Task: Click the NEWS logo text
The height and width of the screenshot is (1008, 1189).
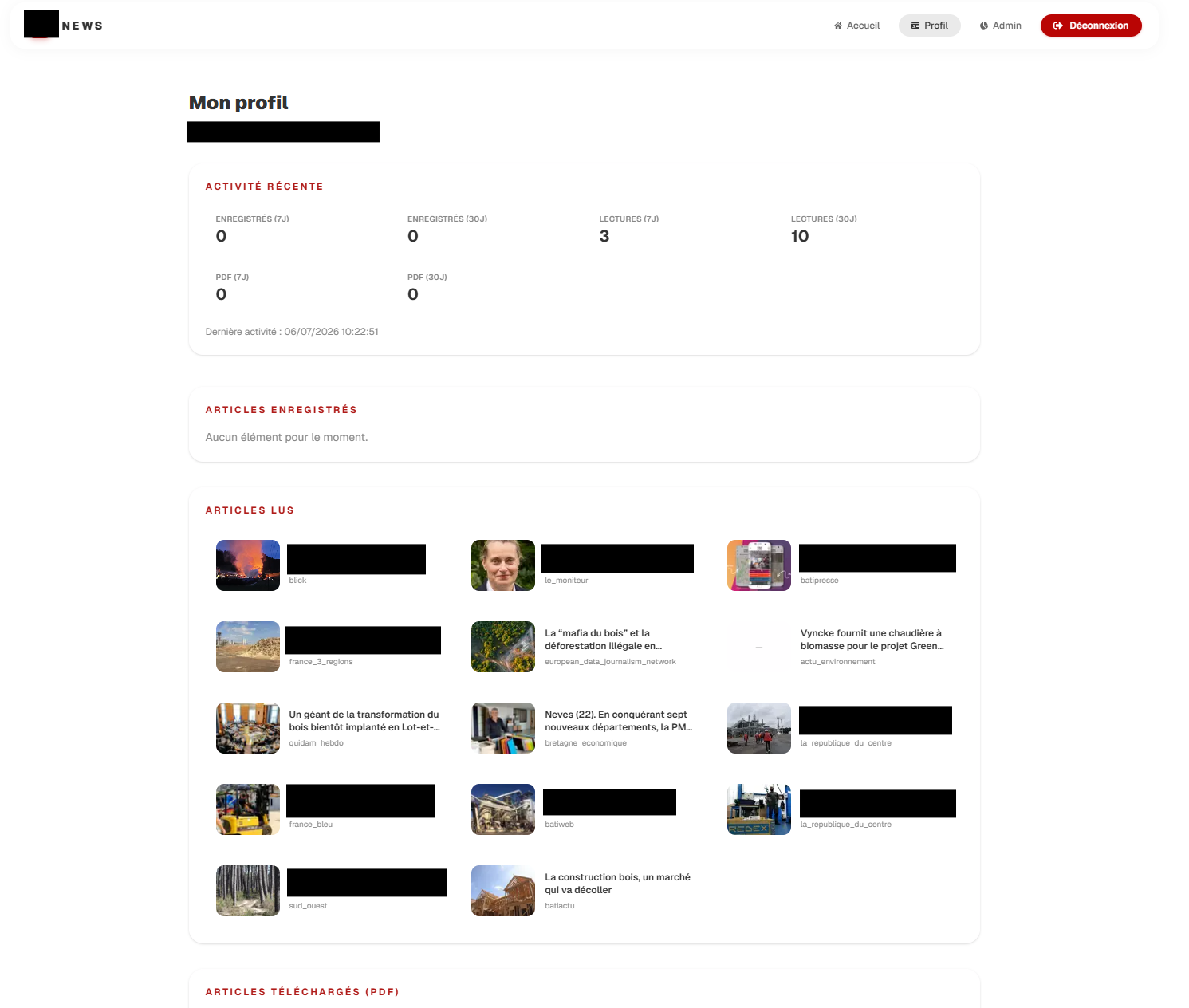Action: click(83, 26)
